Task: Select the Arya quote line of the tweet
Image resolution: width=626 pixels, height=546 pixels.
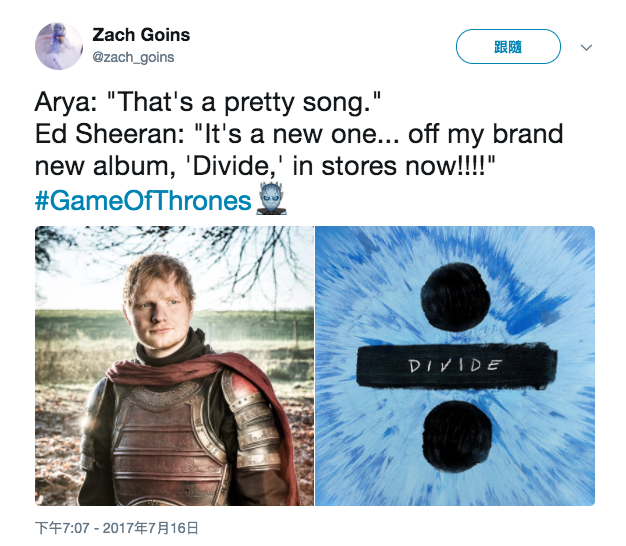Action: (208, 102)
